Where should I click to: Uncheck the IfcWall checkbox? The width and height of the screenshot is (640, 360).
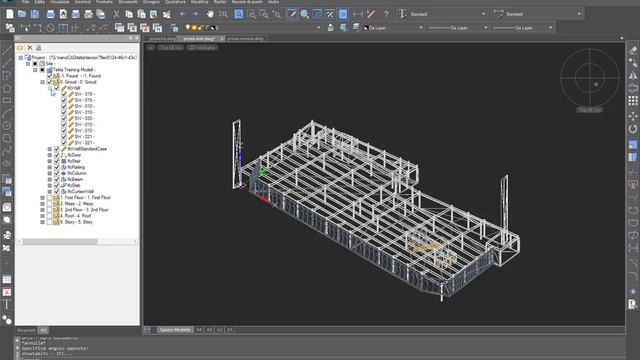(57, 88)
